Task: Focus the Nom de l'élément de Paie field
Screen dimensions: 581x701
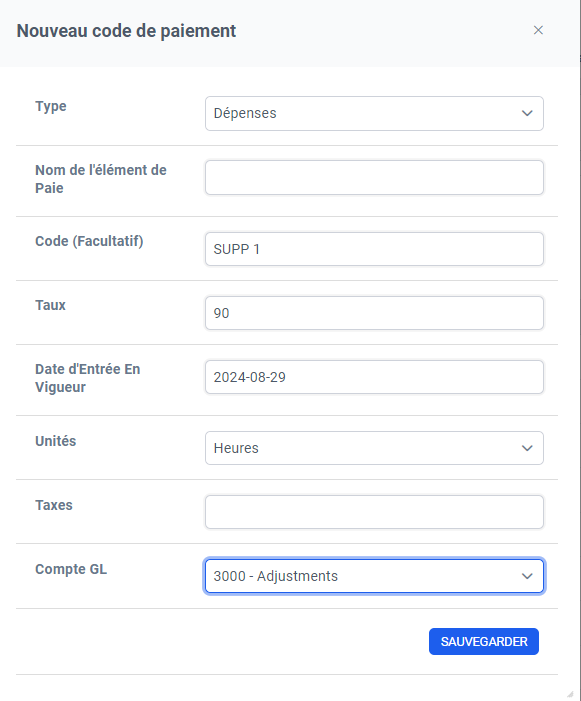Action: [374, 177]
